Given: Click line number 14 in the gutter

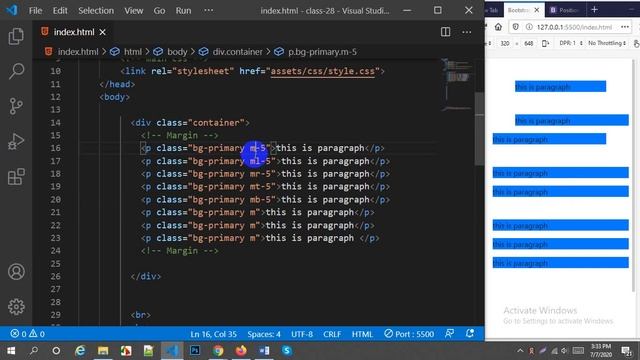Looking at the screenshot, I should [x=56, y=122].
